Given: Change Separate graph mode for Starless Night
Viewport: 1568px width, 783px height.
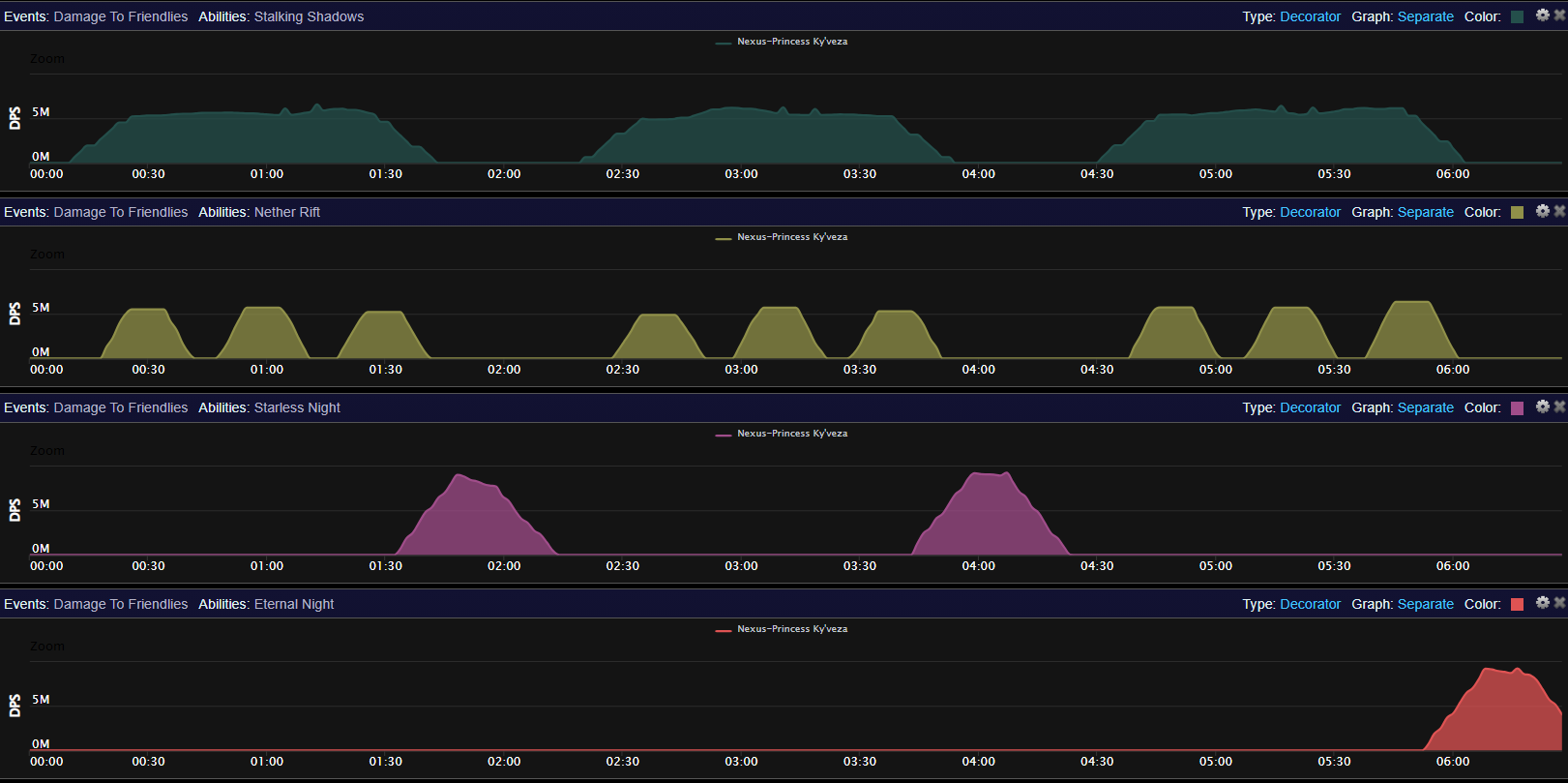Looking at the screenshot, I should tap(1426, 407).
